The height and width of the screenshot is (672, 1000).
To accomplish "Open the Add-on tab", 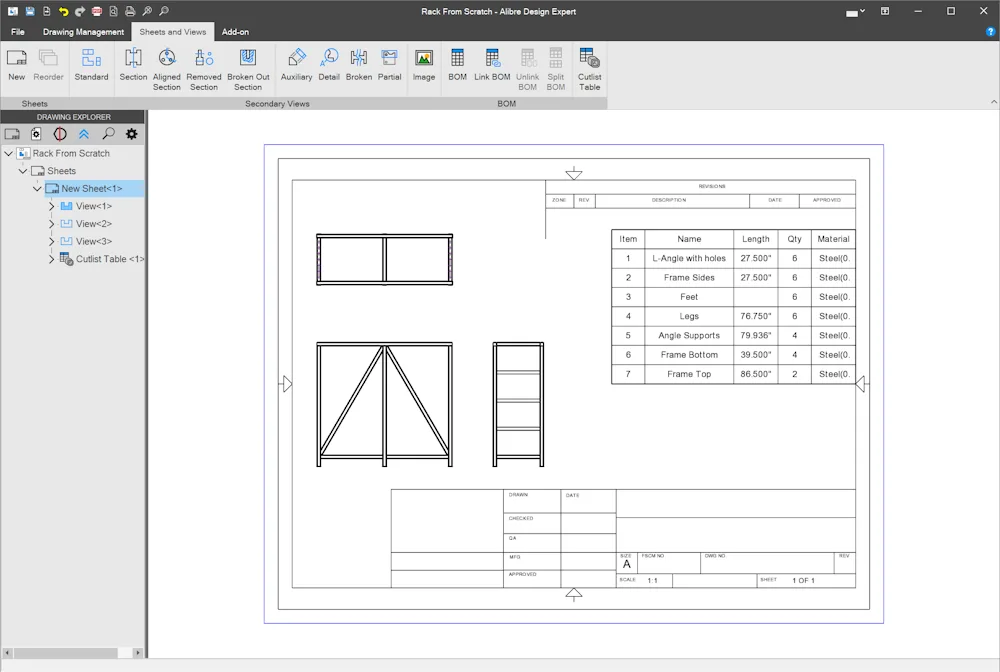I will tap(235, 31).
